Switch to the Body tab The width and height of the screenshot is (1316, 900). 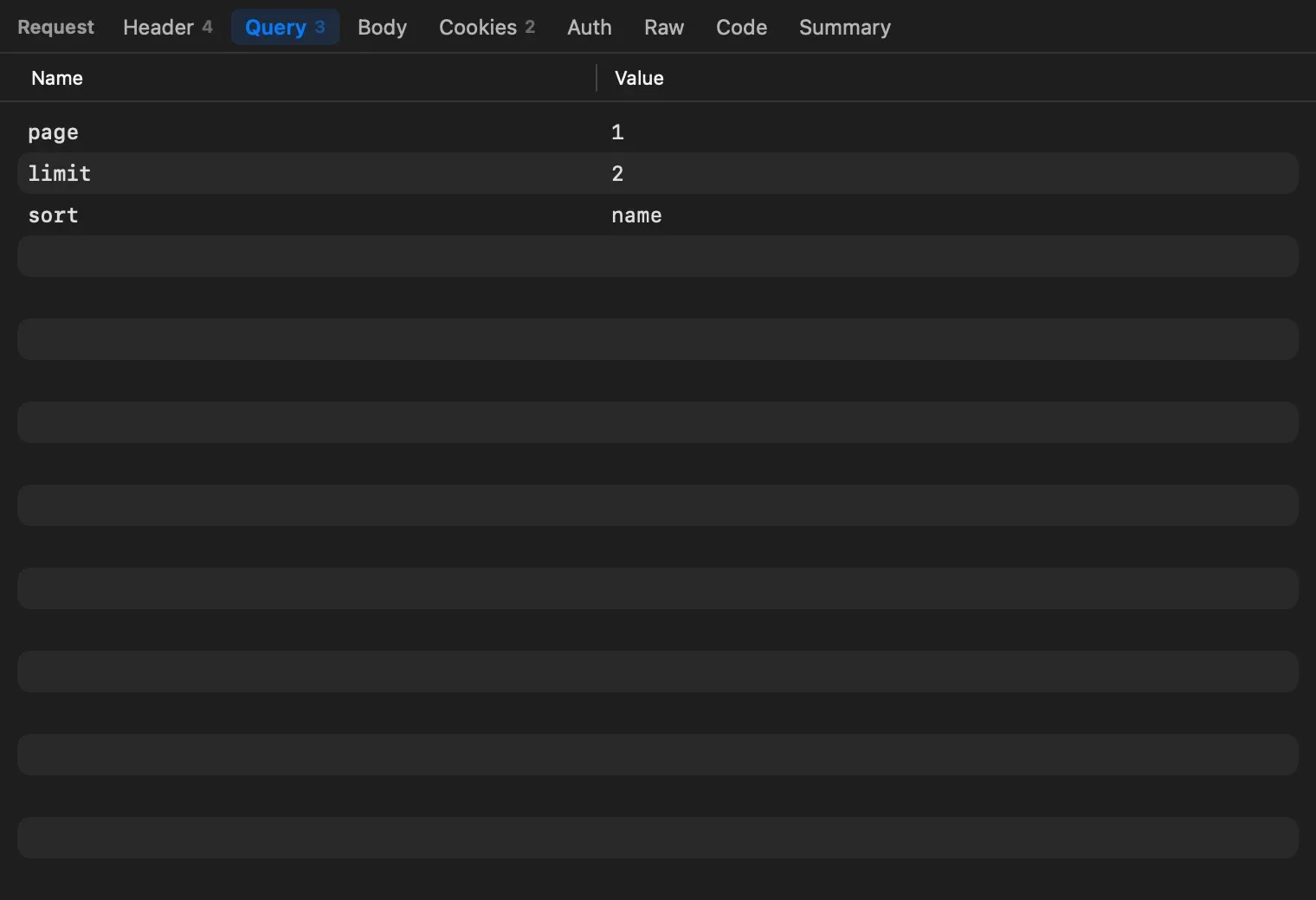point(382,28)
